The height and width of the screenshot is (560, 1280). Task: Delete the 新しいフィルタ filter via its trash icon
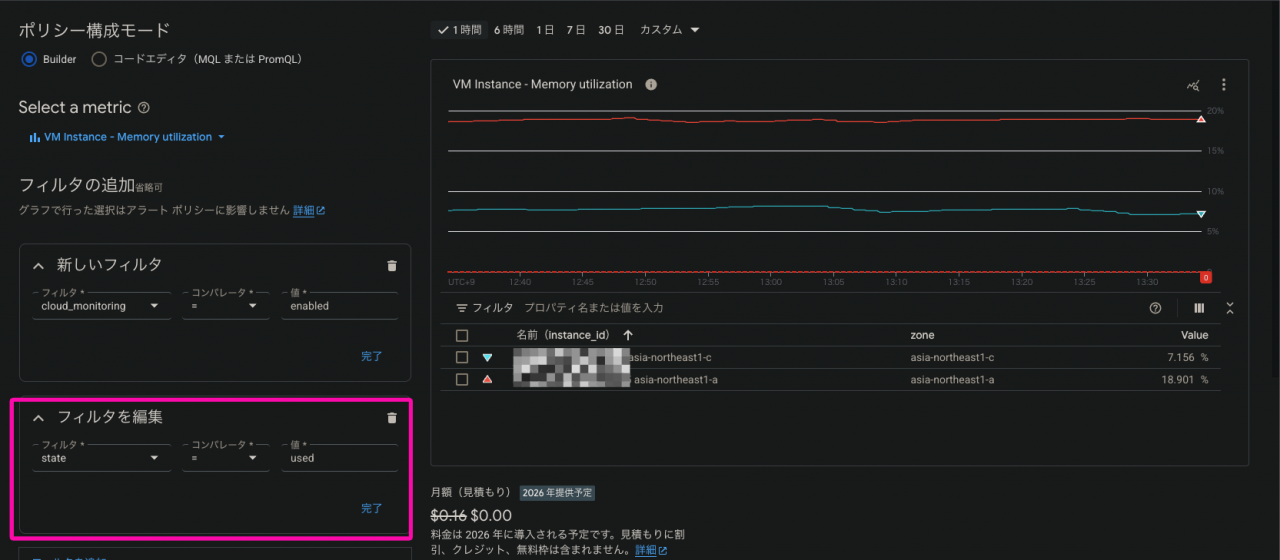(392, 266)
